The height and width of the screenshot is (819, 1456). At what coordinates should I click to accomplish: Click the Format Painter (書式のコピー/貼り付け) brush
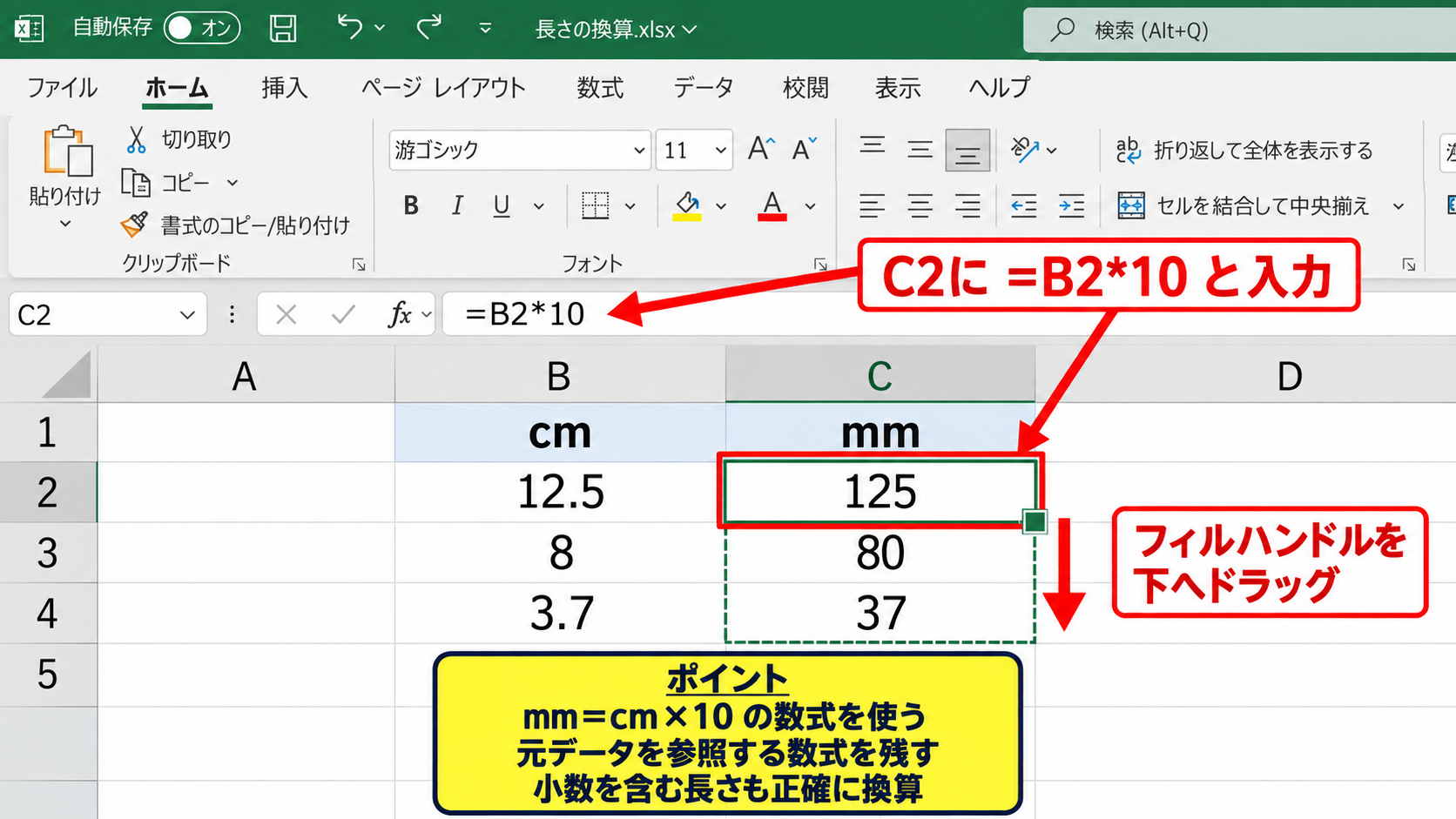(x=134, y=225)
